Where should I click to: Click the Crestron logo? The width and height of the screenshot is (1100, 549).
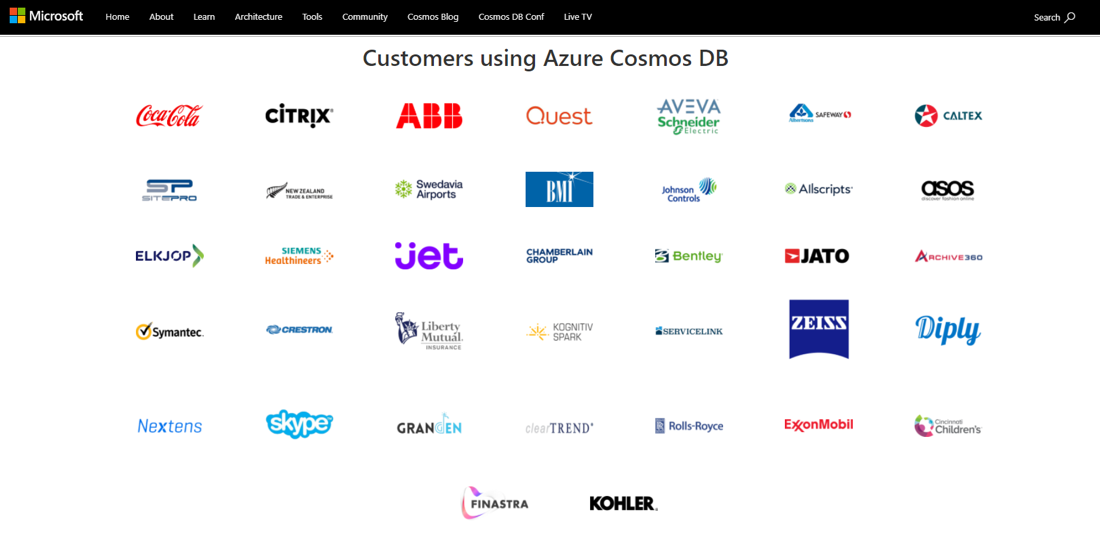pyautogui.click(x=300, y=330)
